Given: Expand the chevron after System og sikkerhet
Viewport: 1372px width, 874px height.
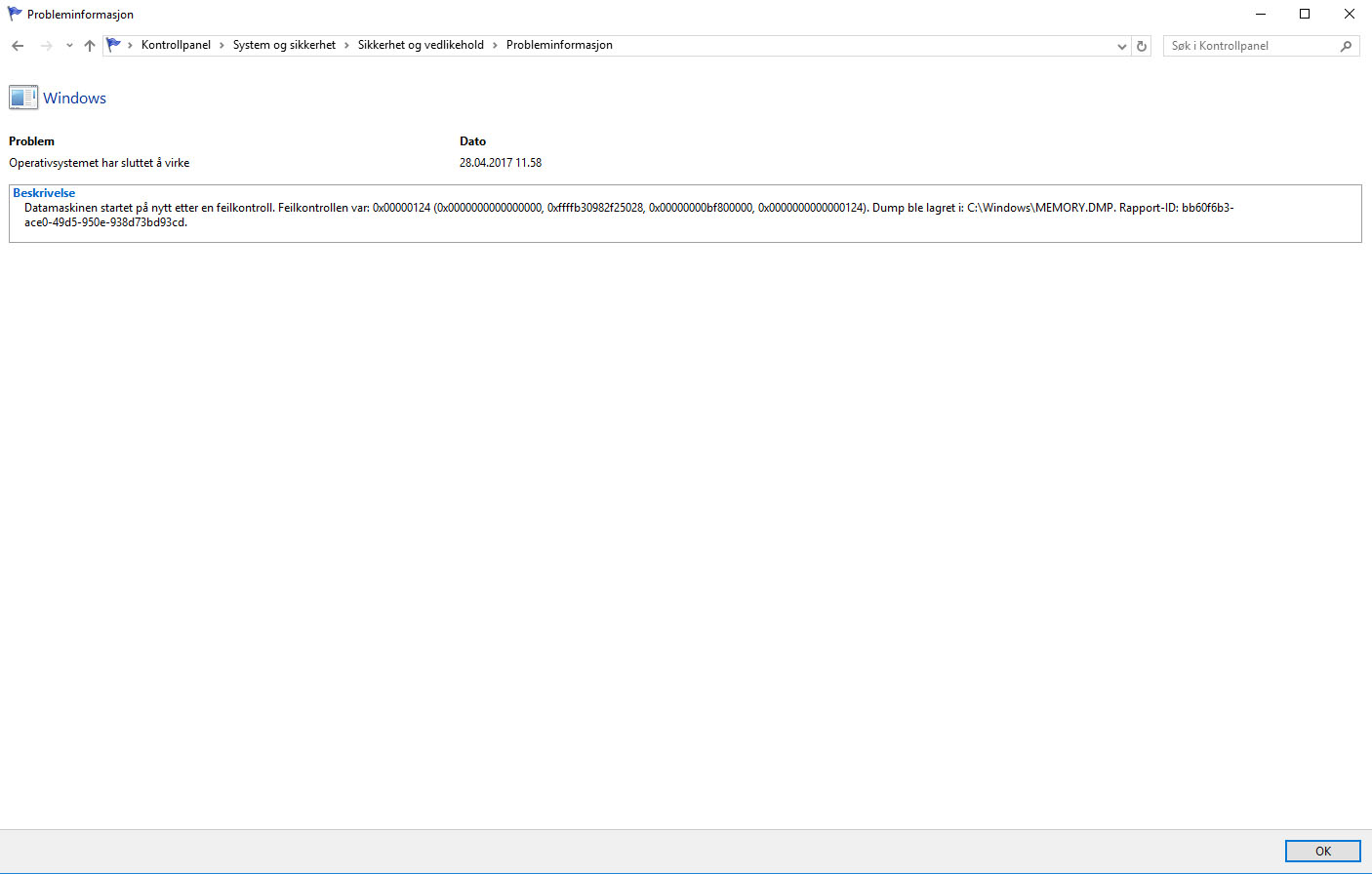Looking at the screenshot, I should (346, 45).
